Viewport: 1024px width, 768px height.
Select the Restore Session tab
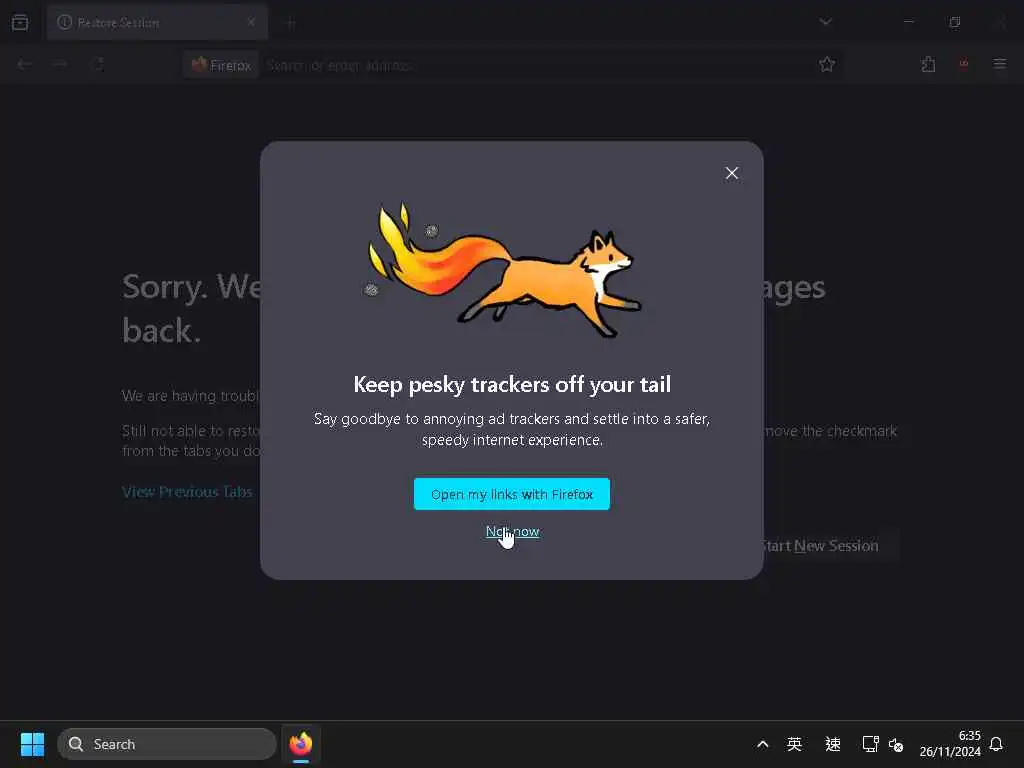157,23
